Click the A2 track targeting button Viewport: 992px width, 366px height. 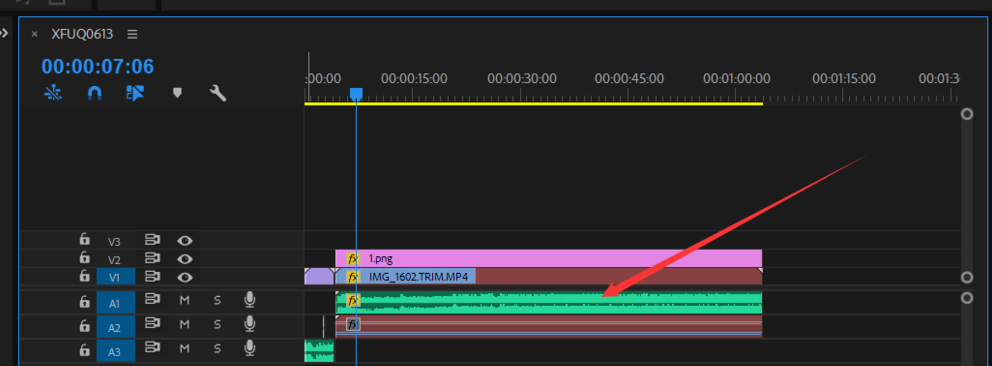point(116,327)
